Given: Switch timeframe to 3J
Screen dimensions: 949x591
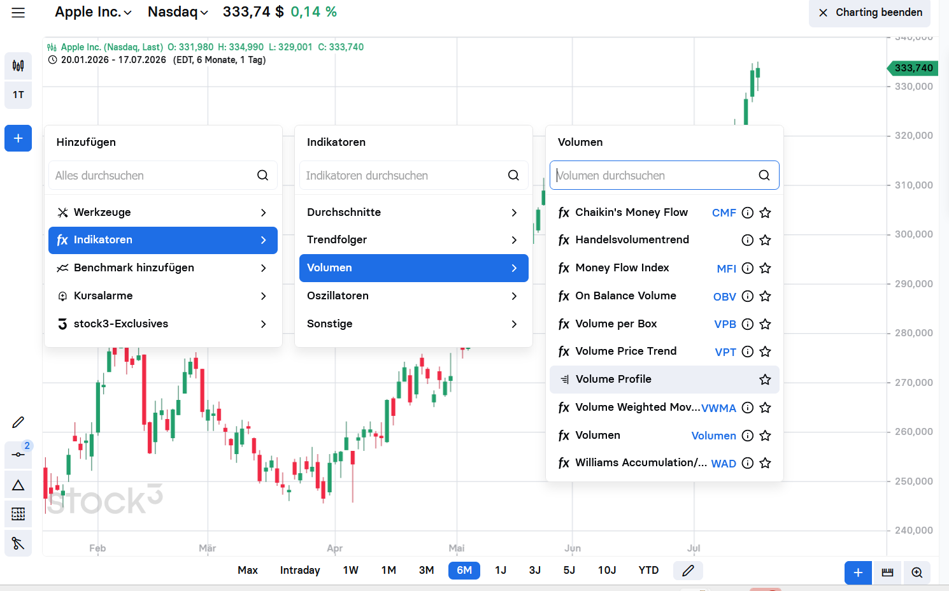Looking at the screenshot, I should coord(535,570).
